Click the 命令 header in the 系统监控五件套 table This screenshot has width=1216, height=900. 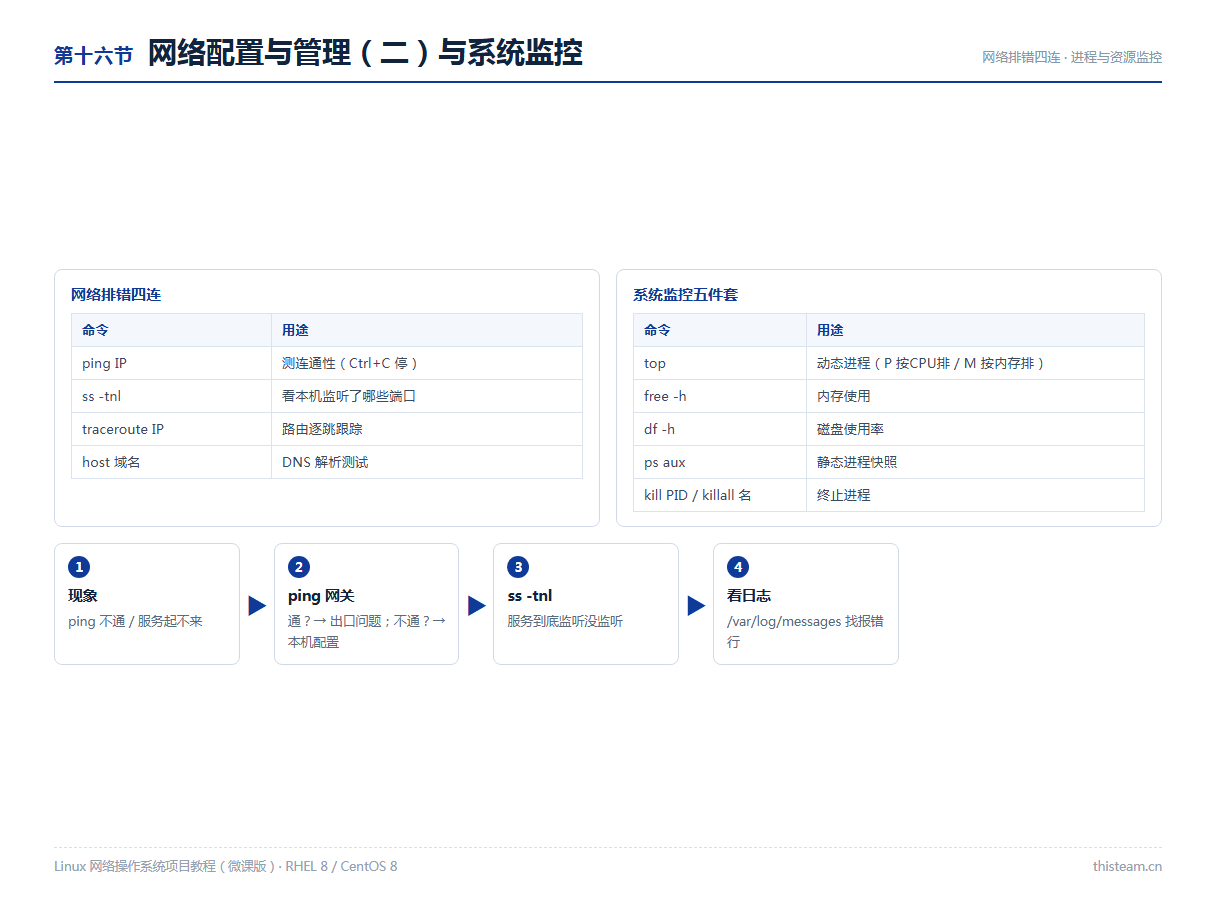click(x=720, y=330)
